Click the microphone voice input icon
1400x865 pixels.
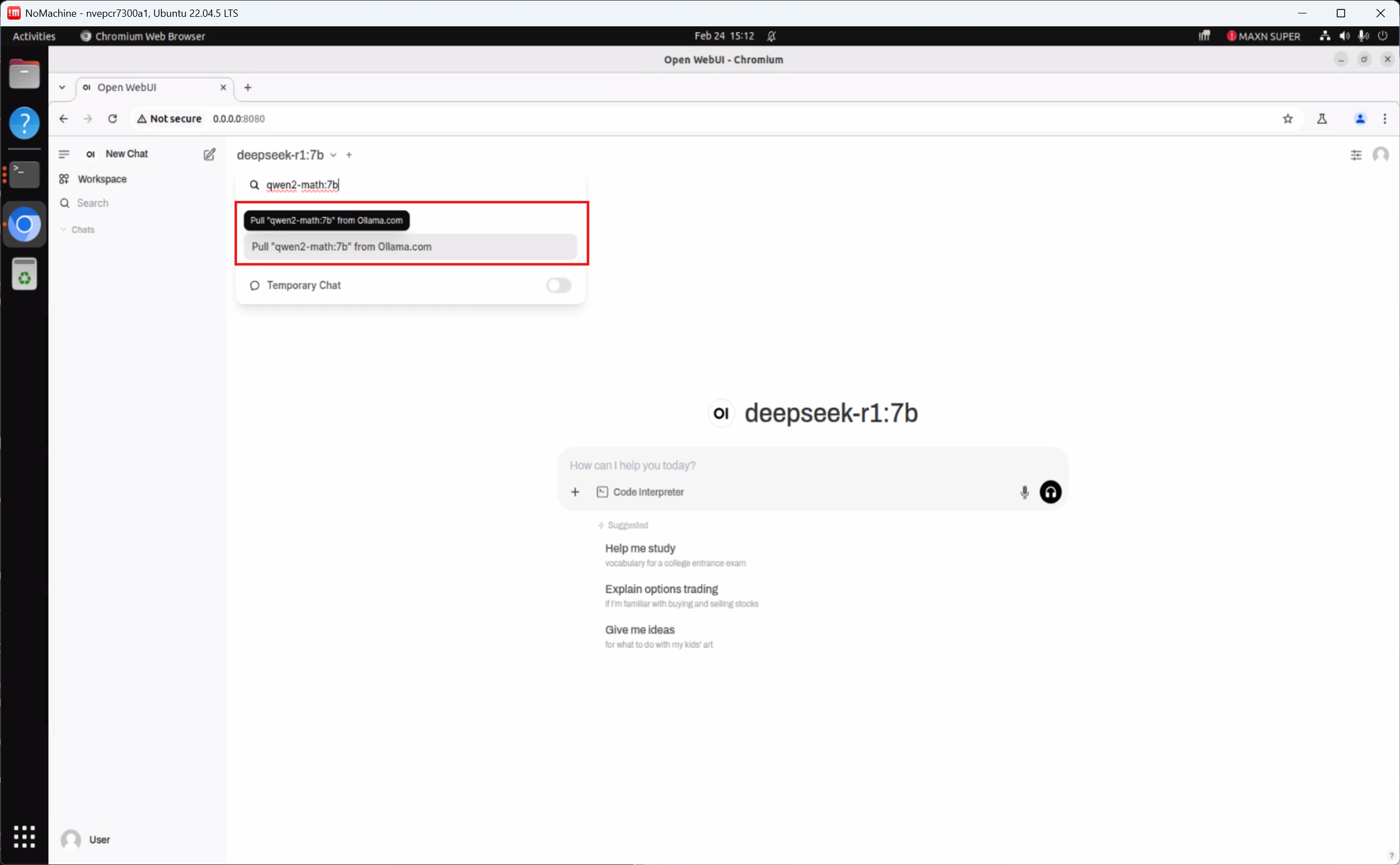(x=1024, y=492)
